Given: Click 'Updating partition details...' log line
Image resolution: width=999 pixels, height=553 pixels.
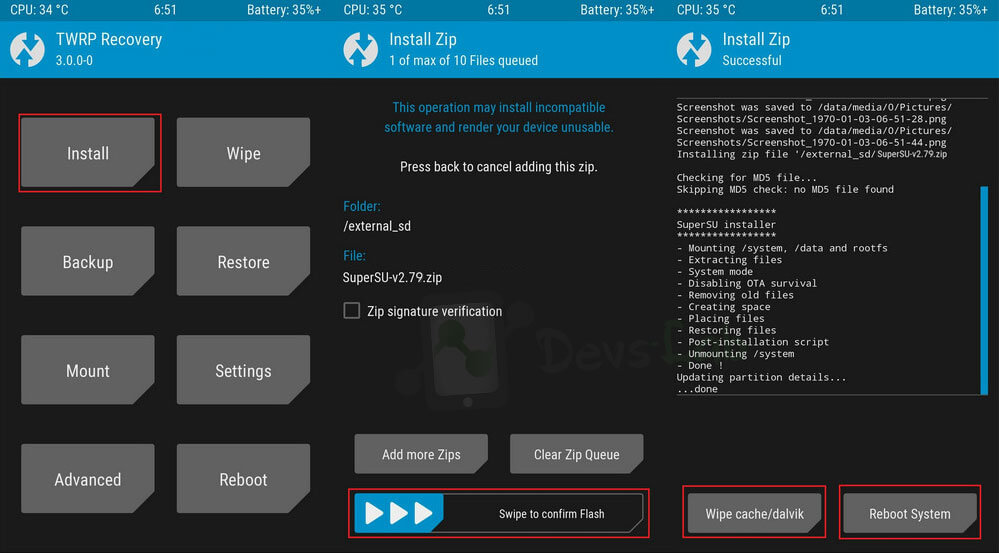Looking at the screenshot, I should 761,377.
